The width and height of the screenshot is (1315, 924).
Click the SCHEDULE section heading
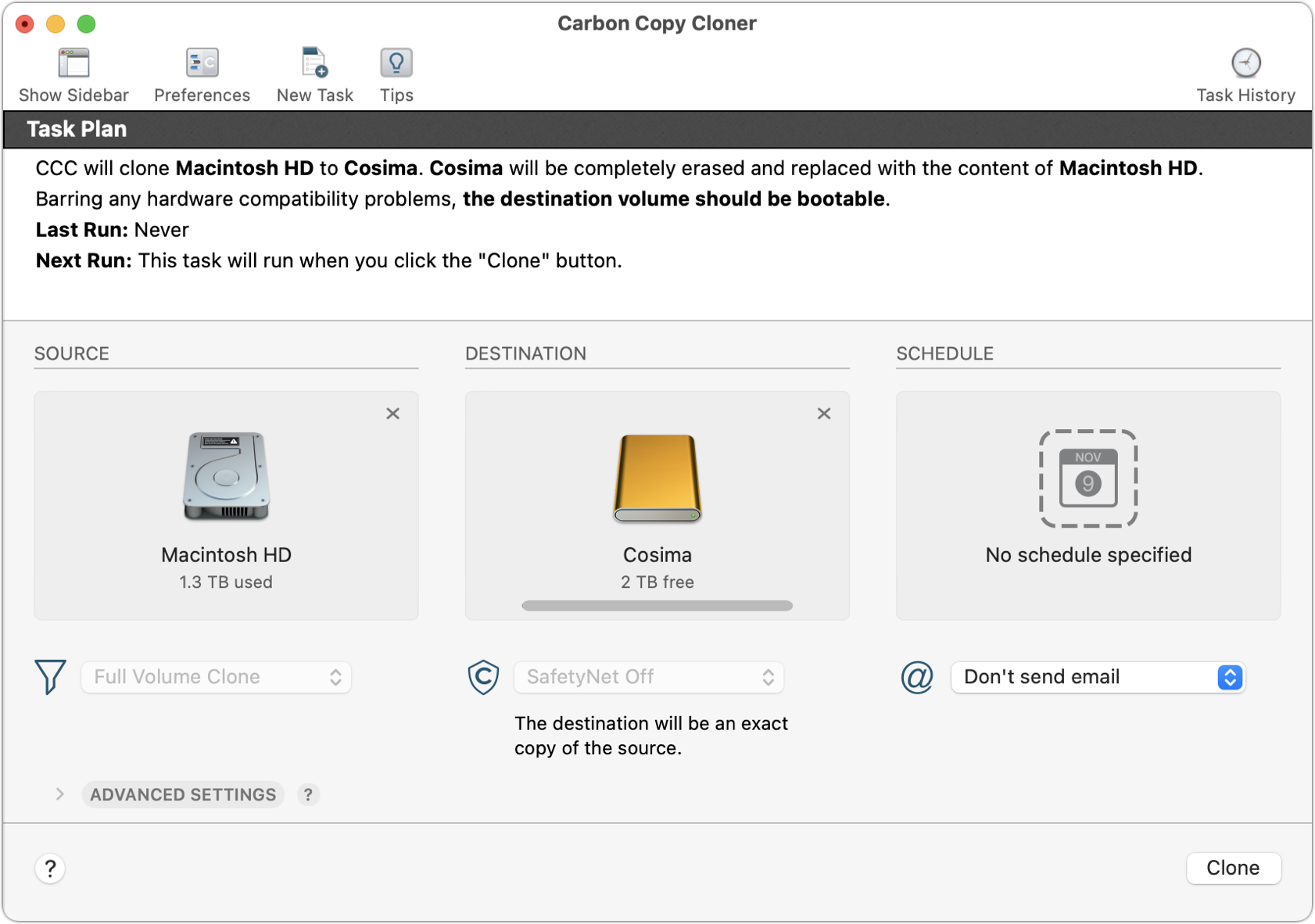pos(944,353)
